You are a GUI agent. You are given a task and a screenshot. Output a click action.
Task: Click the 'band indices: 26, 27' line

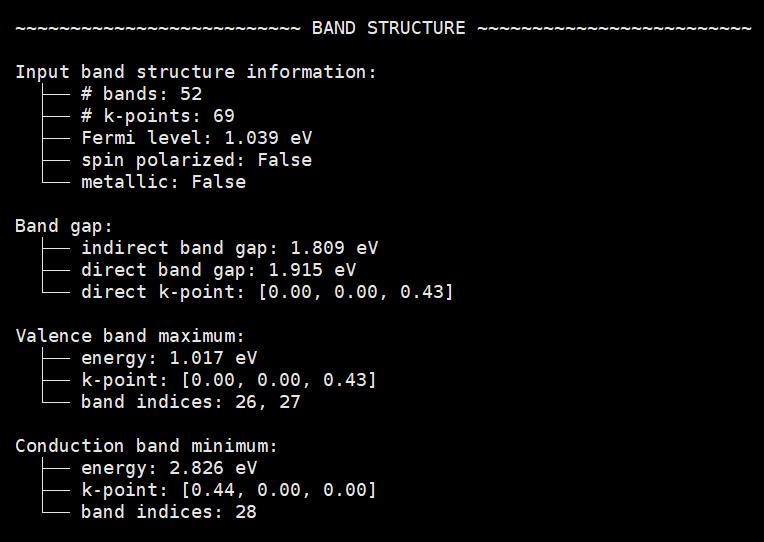[x=191, y=402]
